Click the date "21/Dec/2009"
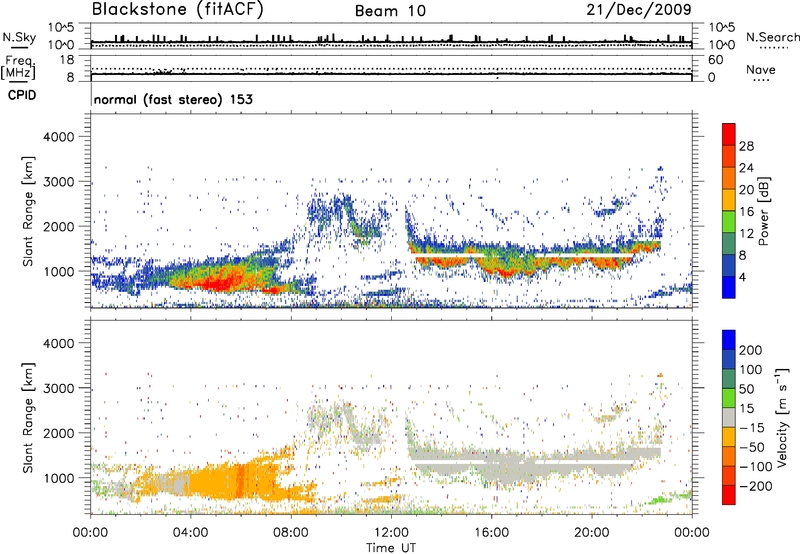The image size is (800, 554). [x=639, y=10]
